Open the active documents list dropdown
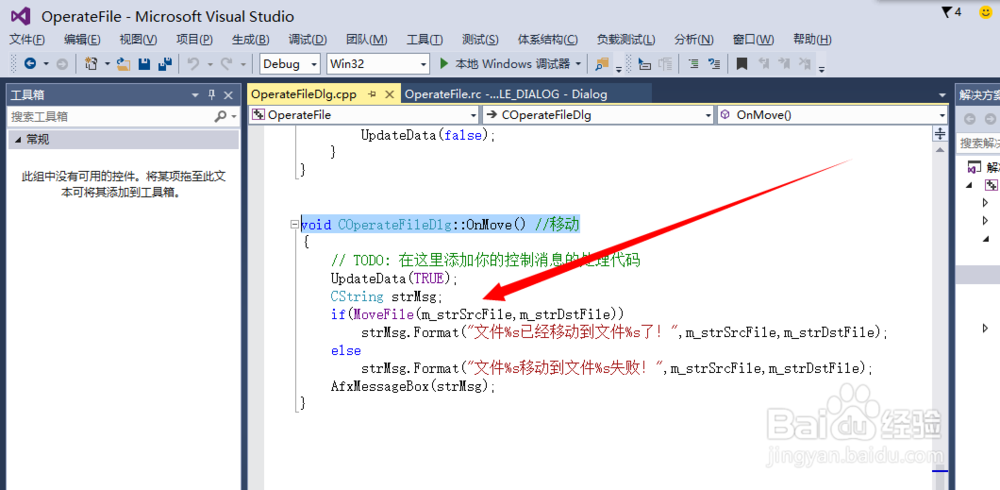The height and width of the screenshot is (490, 1000). pyautogui.click(x=943, y=94)
